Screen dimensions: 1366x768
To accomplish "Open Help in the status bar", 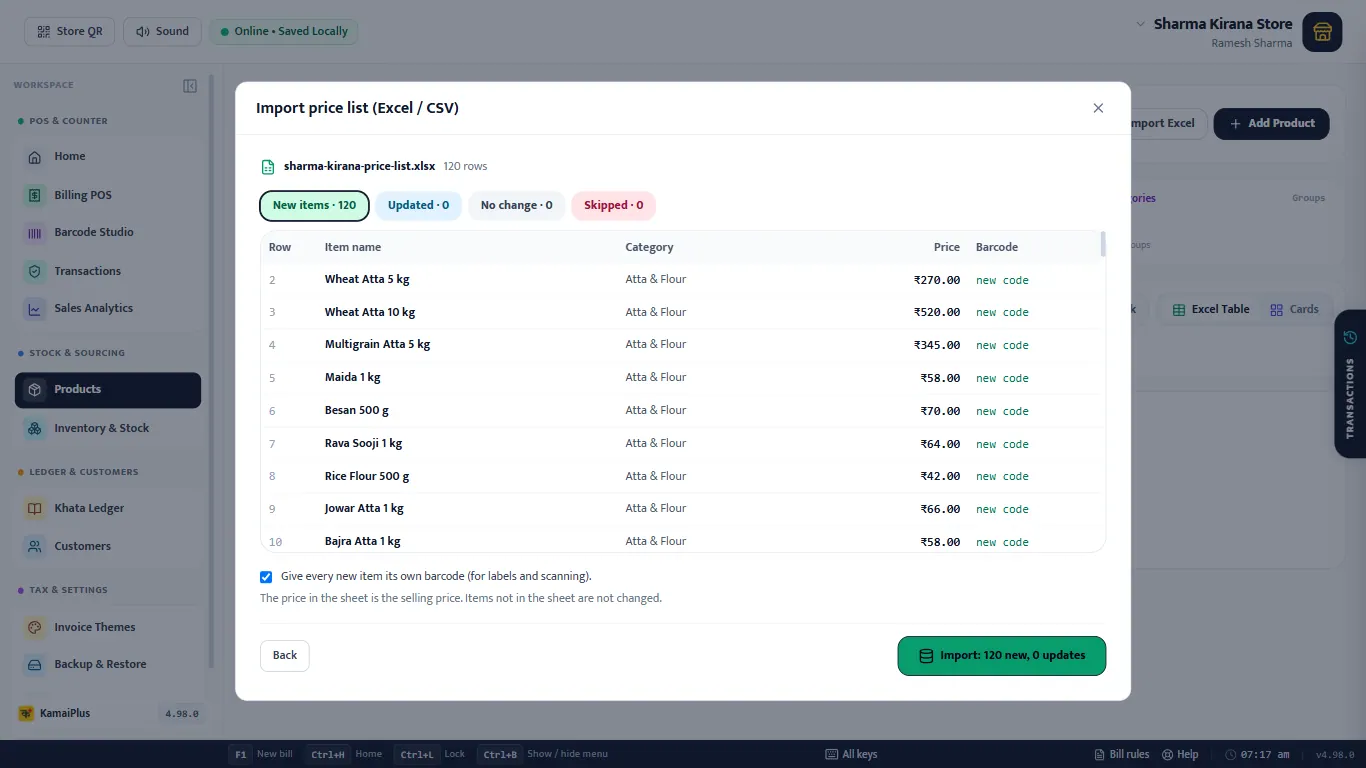I will tap(1180, 754).
